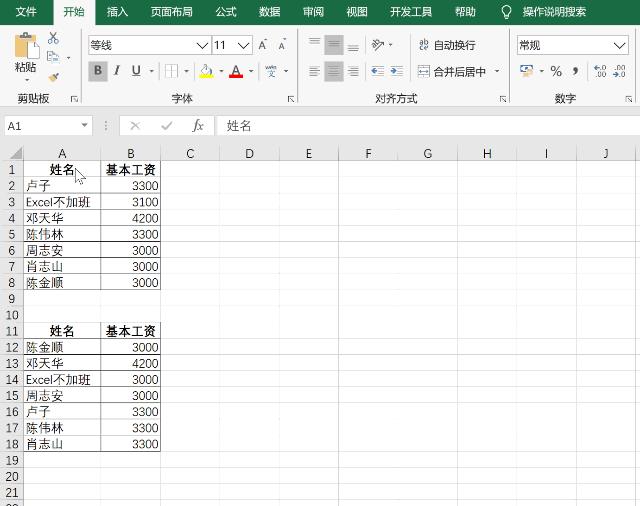This screenshot has width=640, height=506.
Task: Click the text orientation icon
Action: tap(378, 45)
